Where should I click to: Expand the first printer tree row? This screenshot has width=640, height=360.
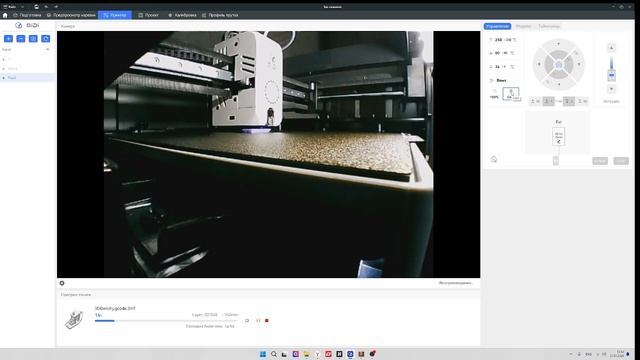click(4, 60)
